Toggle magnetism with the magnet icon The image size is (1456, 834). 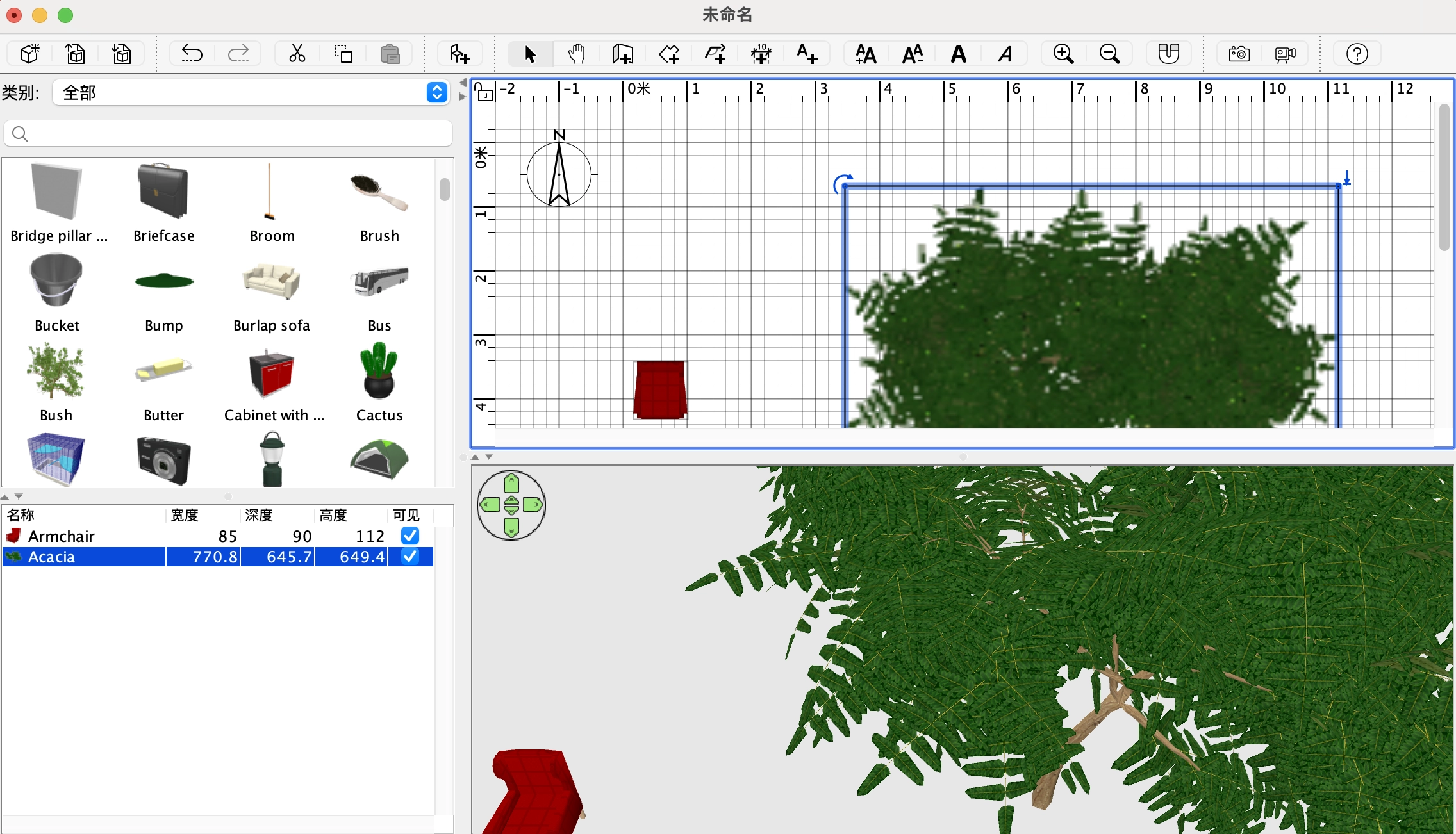click(x=1168, y=54)
